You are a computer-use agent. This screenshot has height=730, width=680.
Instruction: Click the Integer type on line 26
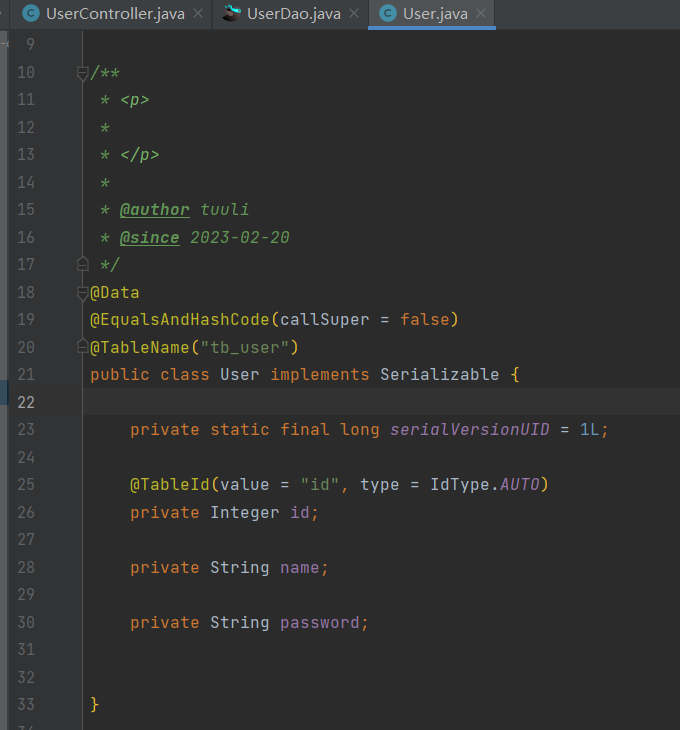(245, 513)
